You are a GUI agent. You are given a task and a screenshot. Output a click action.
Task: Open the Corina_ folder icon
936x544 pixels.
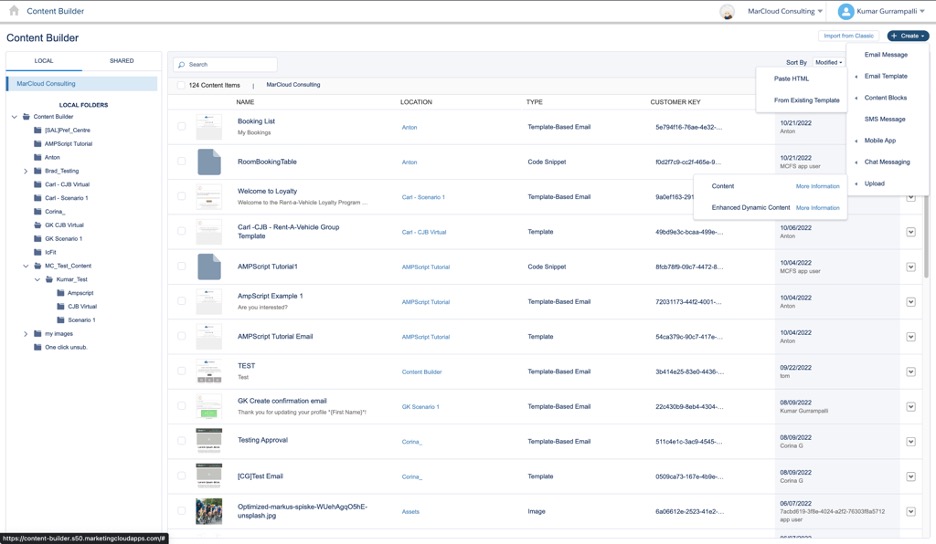click(38, 212)
